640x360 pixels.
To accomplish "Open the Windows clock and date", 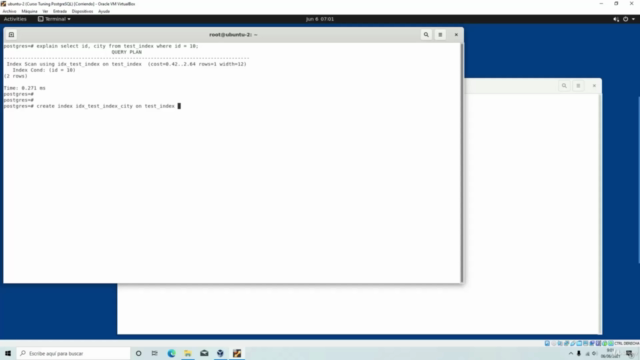I will tap(610, 353).
